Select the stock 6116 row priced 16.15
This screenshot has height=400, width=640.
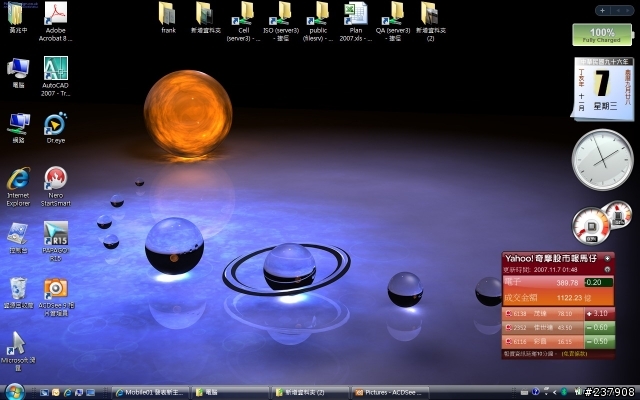point(558,341)
